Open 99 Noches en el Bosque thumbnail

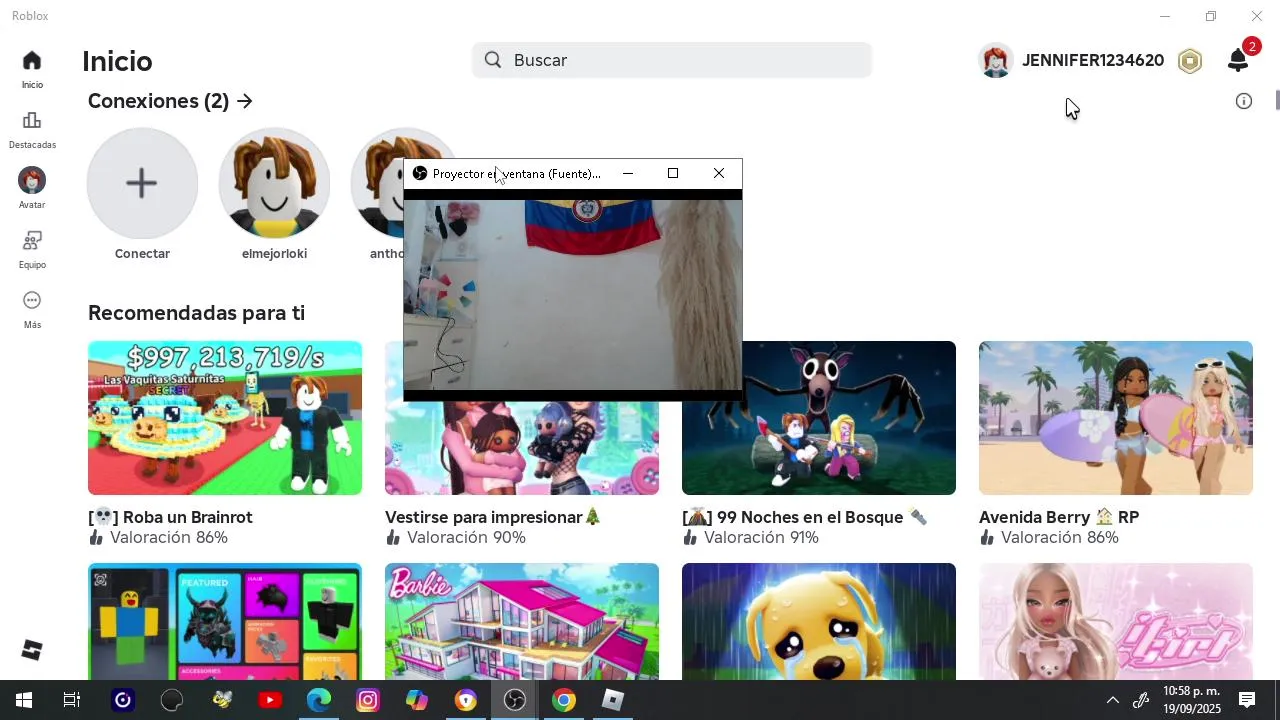click(819, 418)
